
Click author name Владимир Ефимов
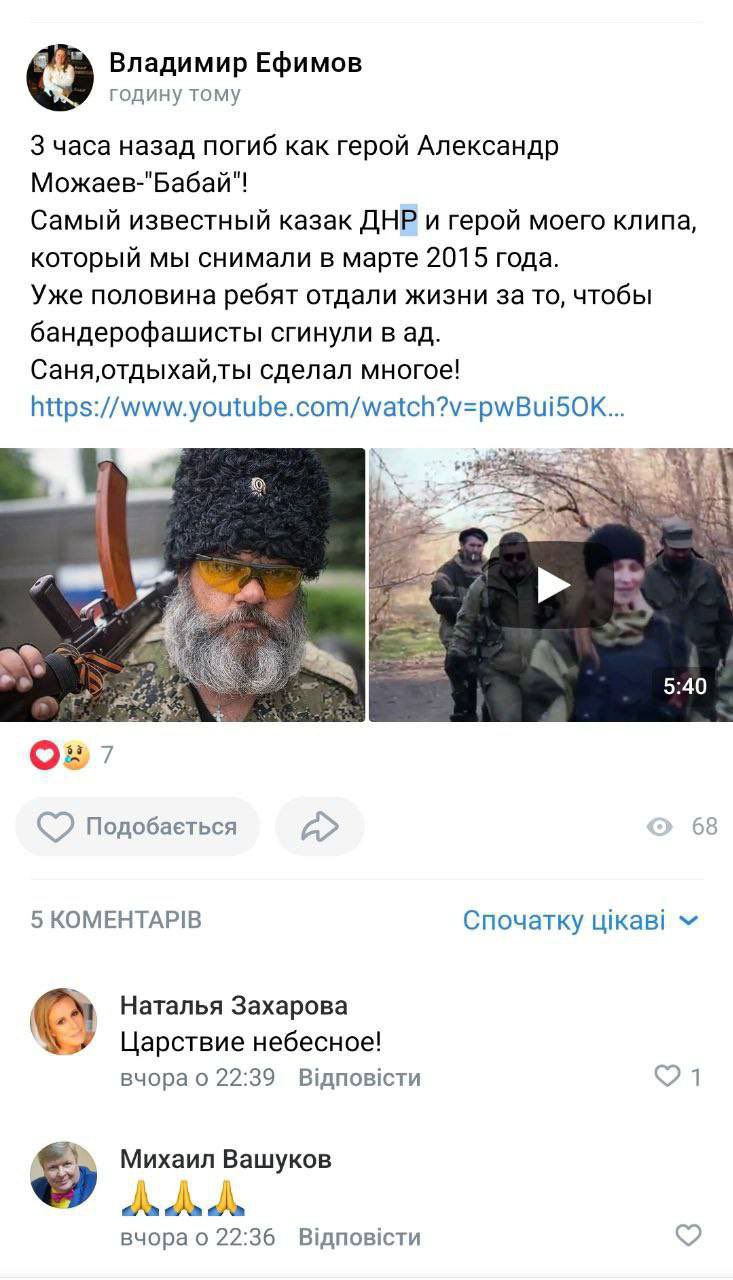click(235, 63)
